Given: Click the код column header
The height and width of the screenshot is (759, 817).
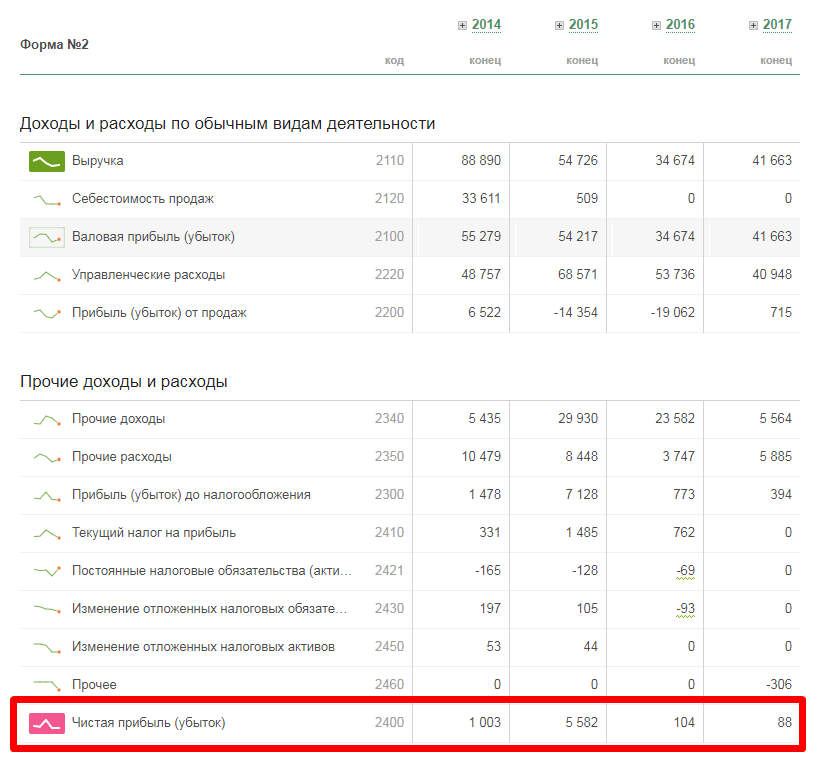Looking at the screenshot, I should (394, 61).
